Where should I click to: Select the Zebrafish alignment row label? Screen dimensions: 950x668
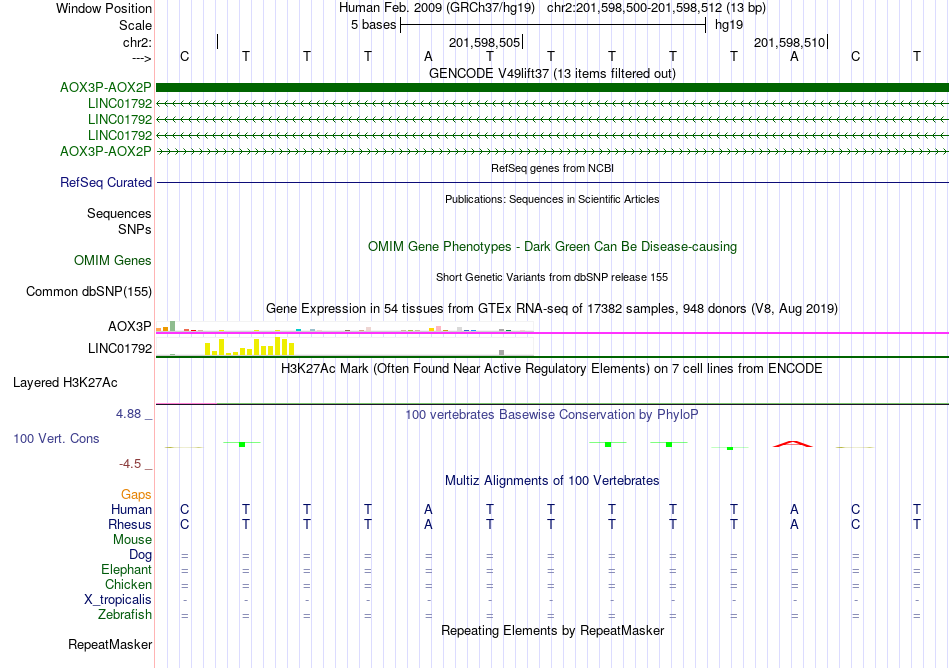coord(125,614)
